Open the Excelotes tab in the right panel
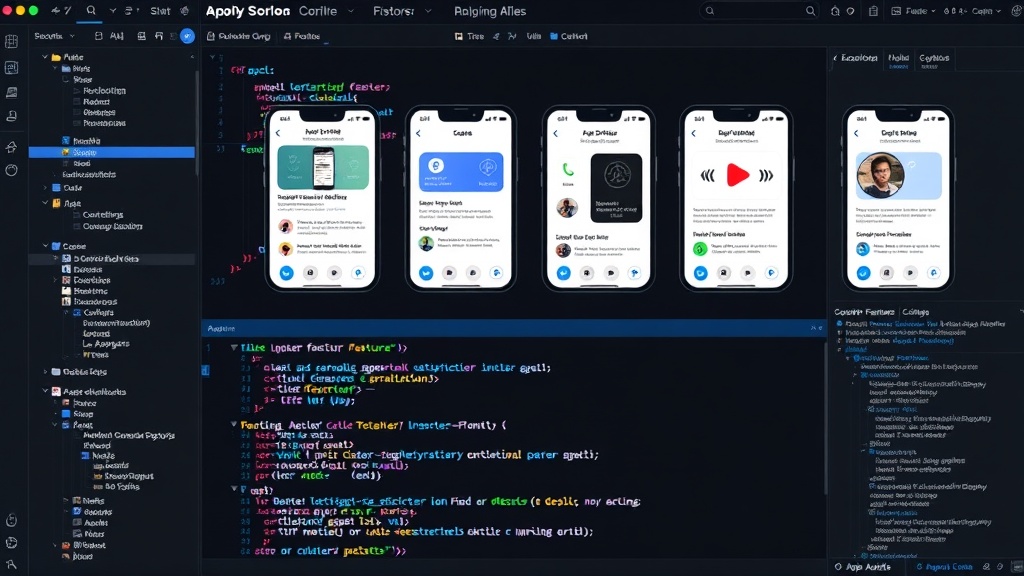 pyautogui.click(x=856, y=58)
